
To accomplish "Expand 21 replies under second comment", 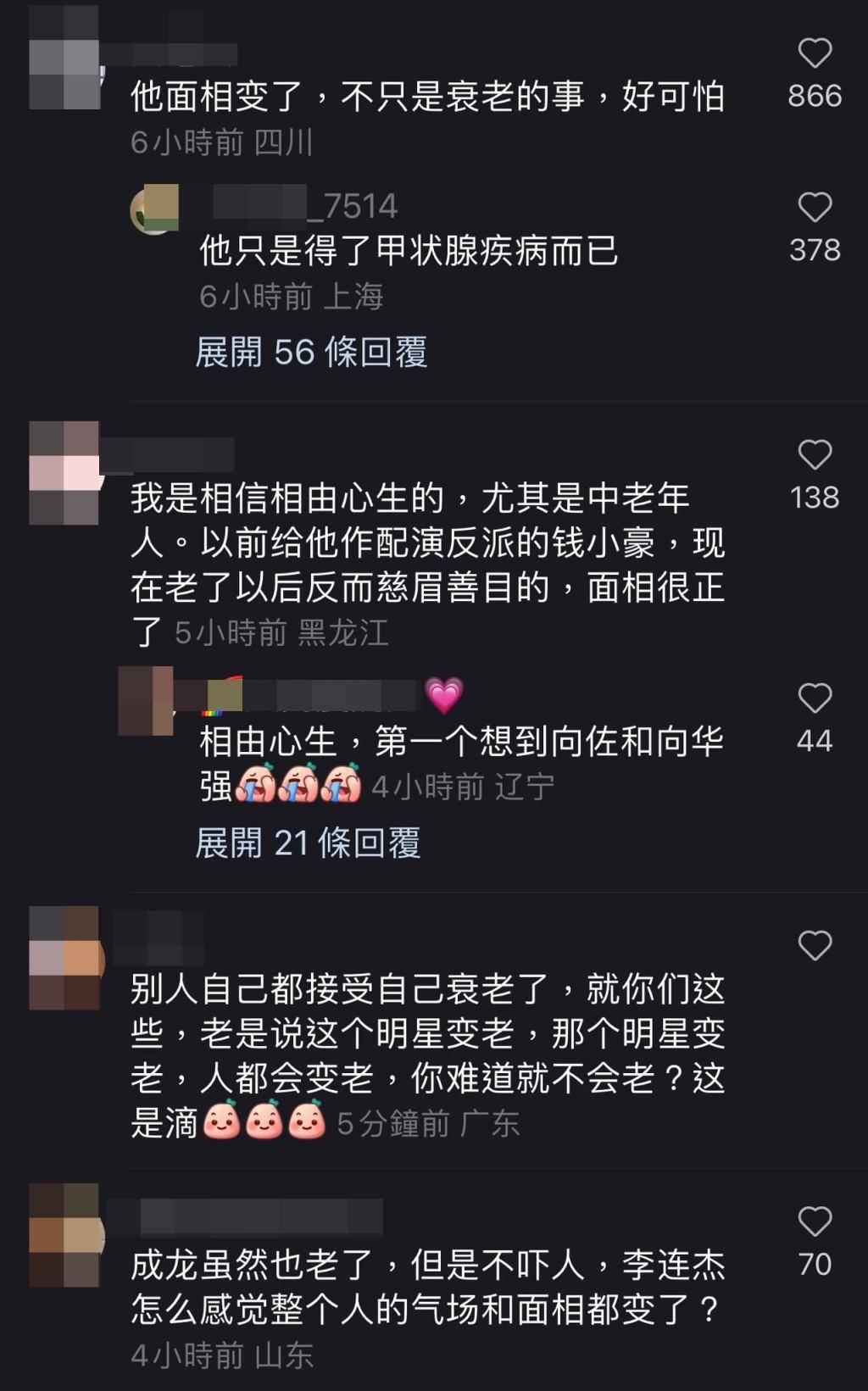I will point(308,843).
